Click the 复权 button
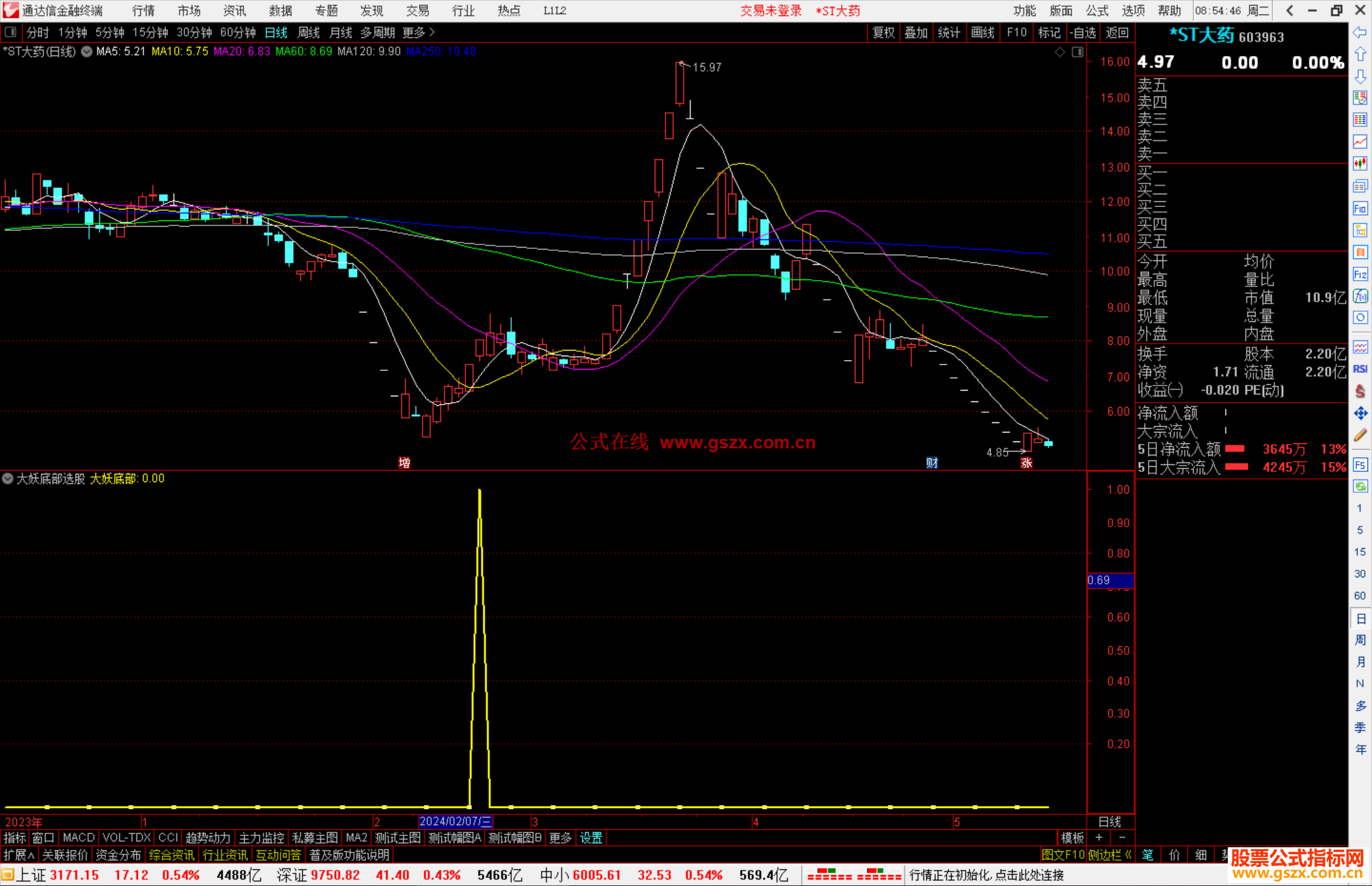Viewport: 1372px width, 886px height. pos(883,32)
